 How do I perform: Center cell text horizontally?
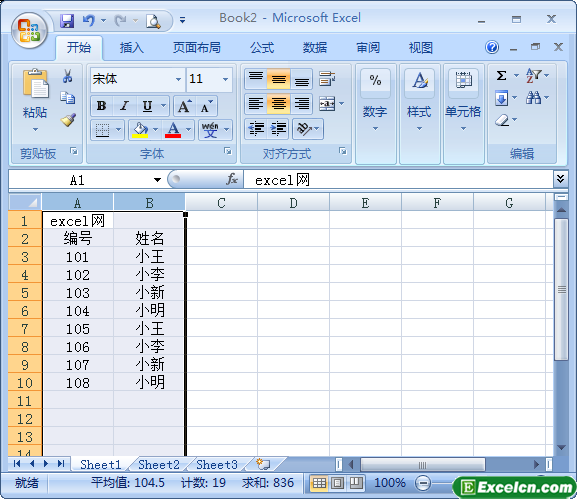(x=279, y=103)
